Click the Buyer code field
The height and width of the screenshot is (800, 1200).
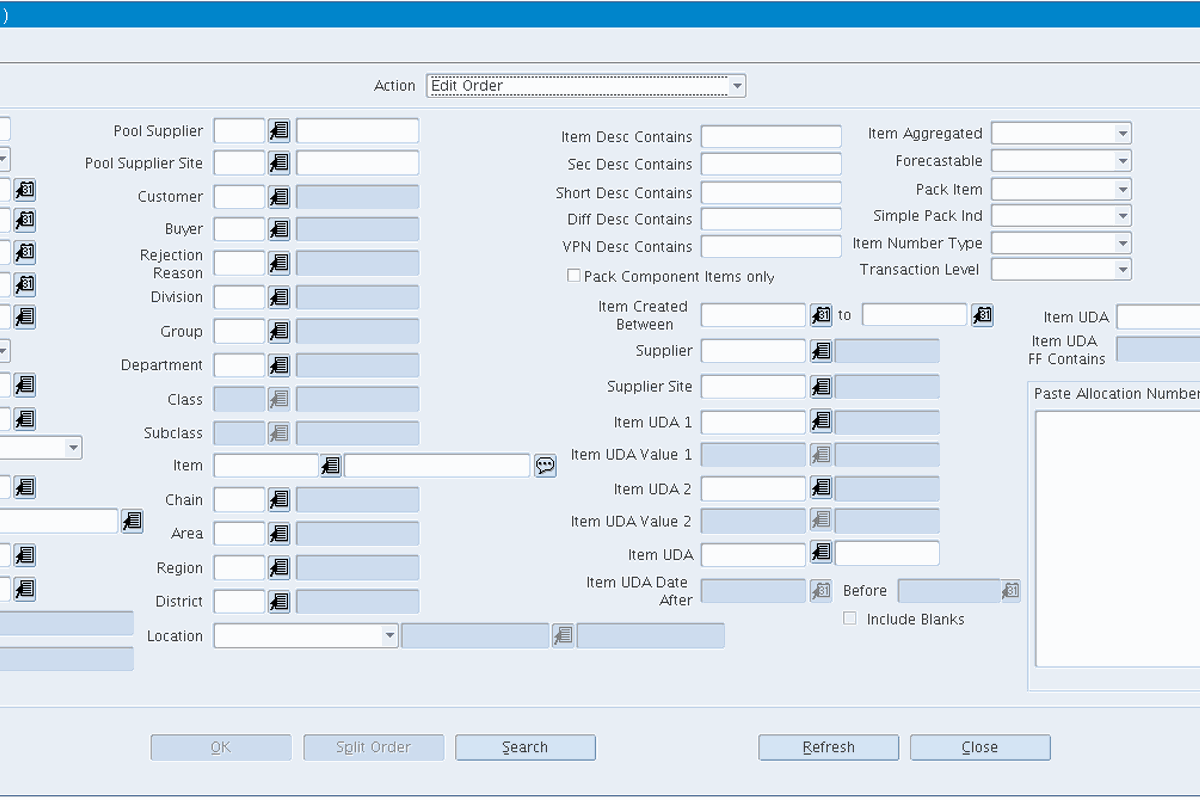click(x=240, y=229)
